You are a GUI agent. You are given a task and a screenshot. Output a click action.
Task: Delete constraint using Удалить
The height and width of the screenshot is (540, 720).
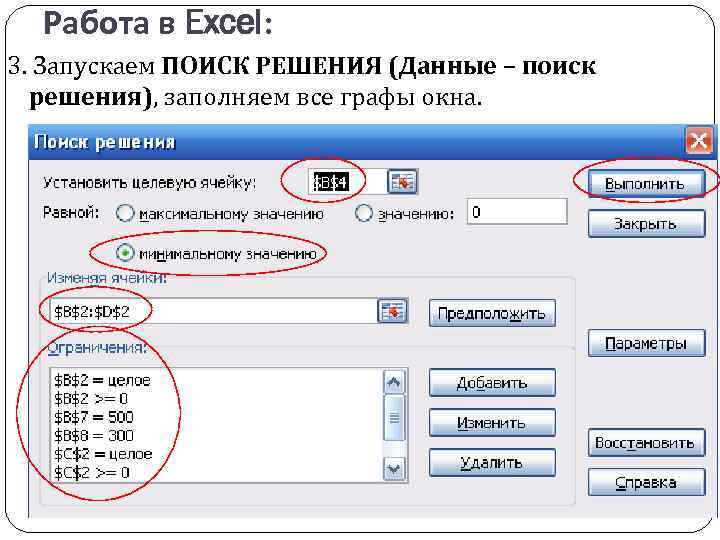point(492,462)
